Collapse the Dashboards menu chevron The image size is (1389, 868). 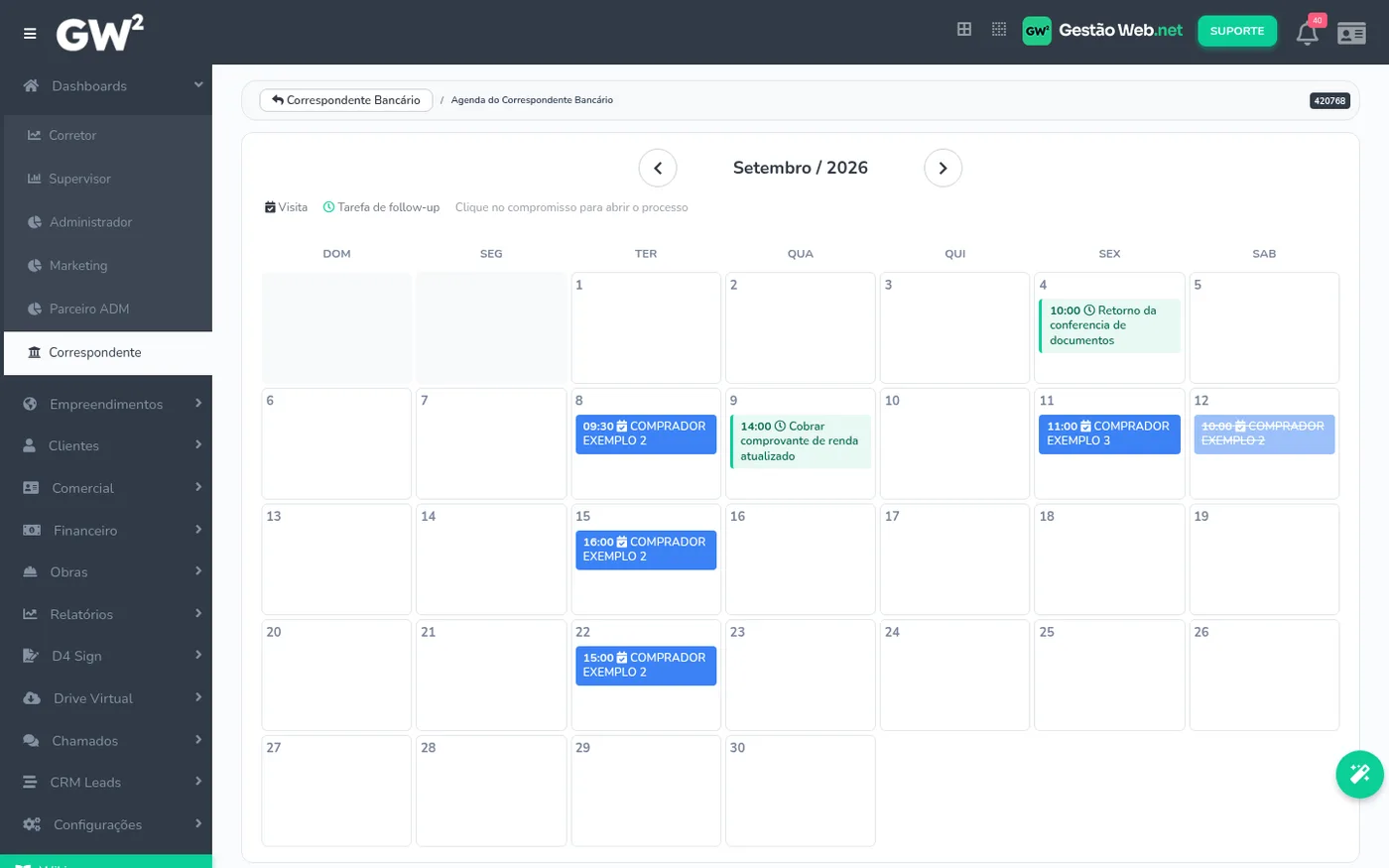tap(198, 85)
